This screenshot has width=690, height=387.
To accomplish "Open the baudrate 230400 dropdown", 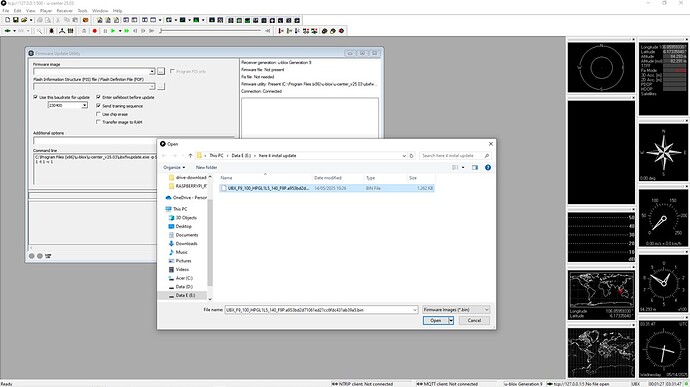I will coord(84,105).
